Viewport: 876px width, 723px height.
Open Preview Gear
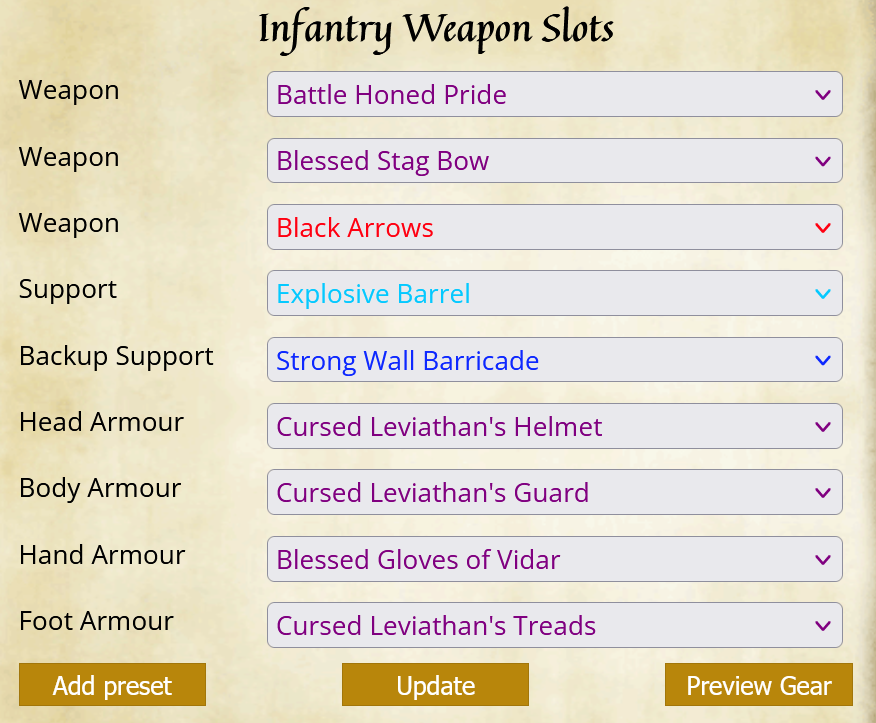(759, 684)
